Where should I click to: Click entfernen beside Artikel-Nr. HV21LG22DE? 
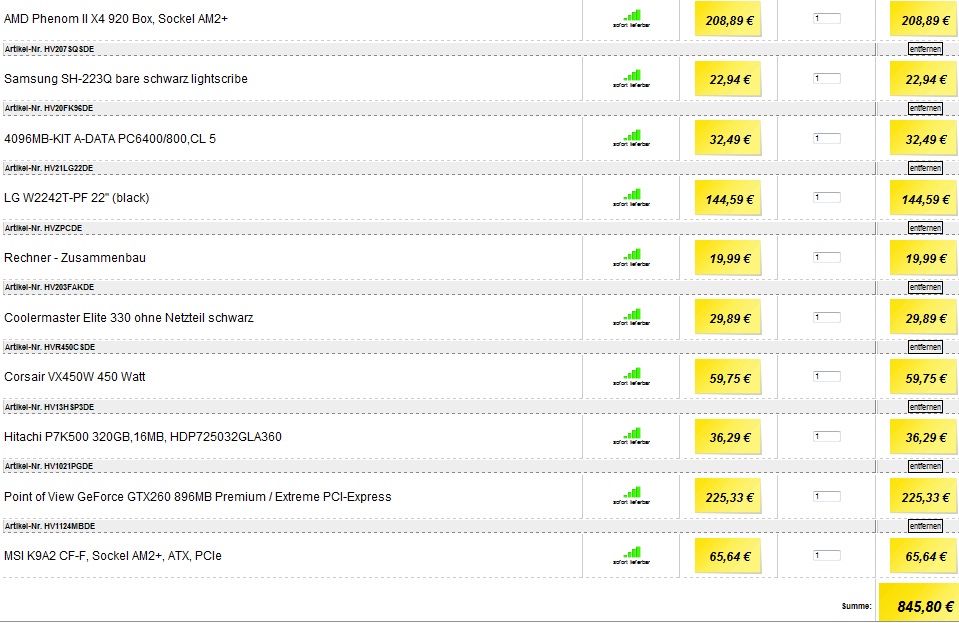[x=925, y=168]
